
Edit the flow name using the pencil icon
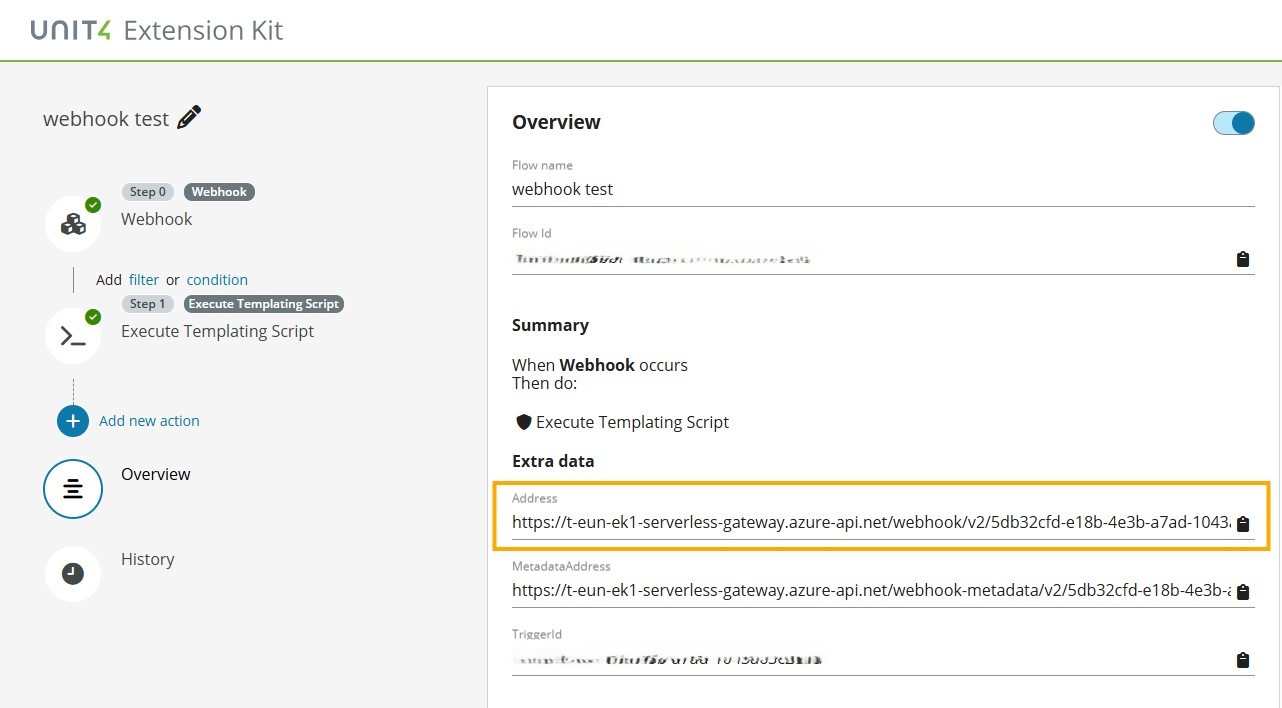point(188,117)
